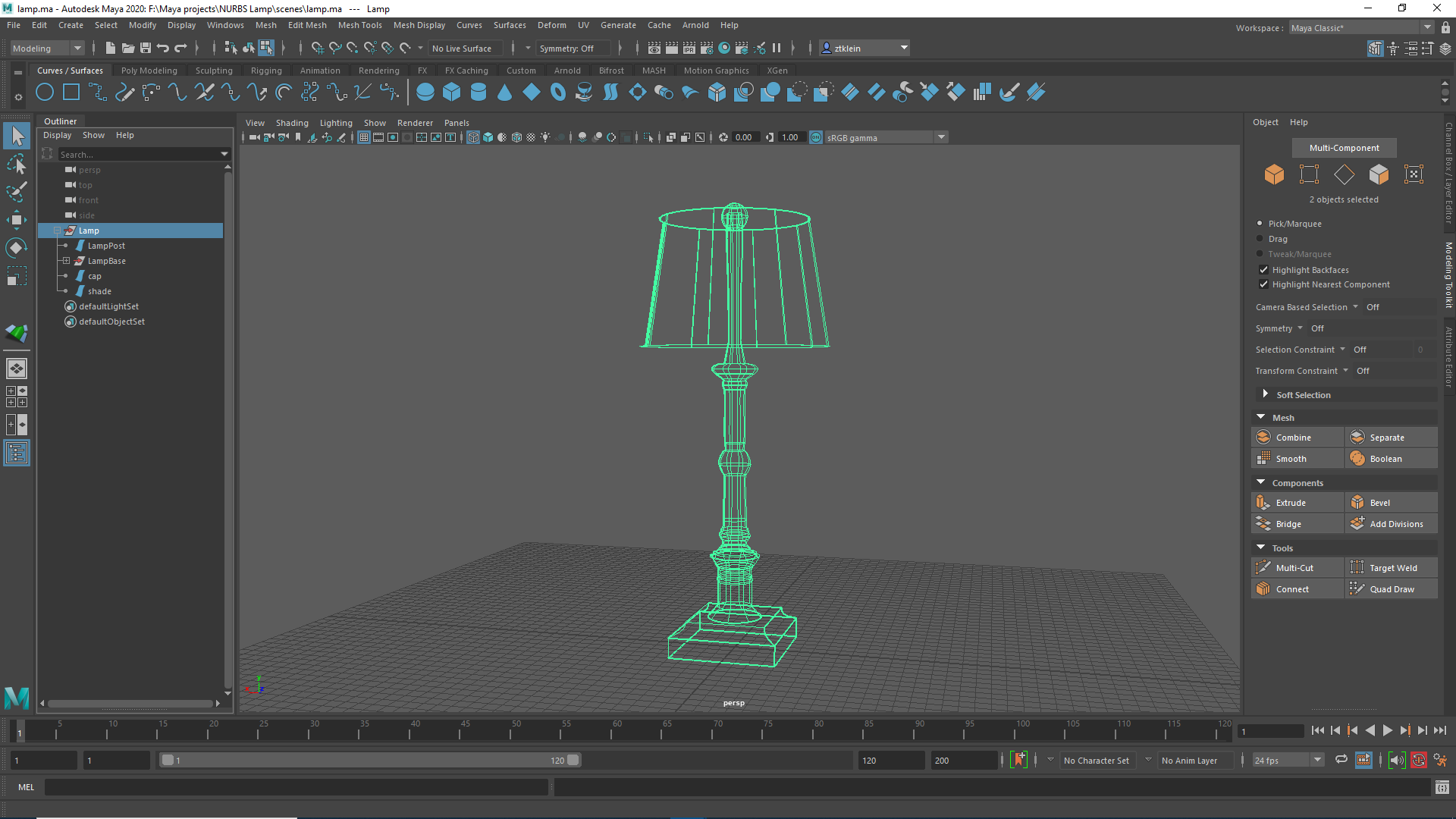Expand the Soft Selection section

pyautogui.click(x=1265, y=394)
